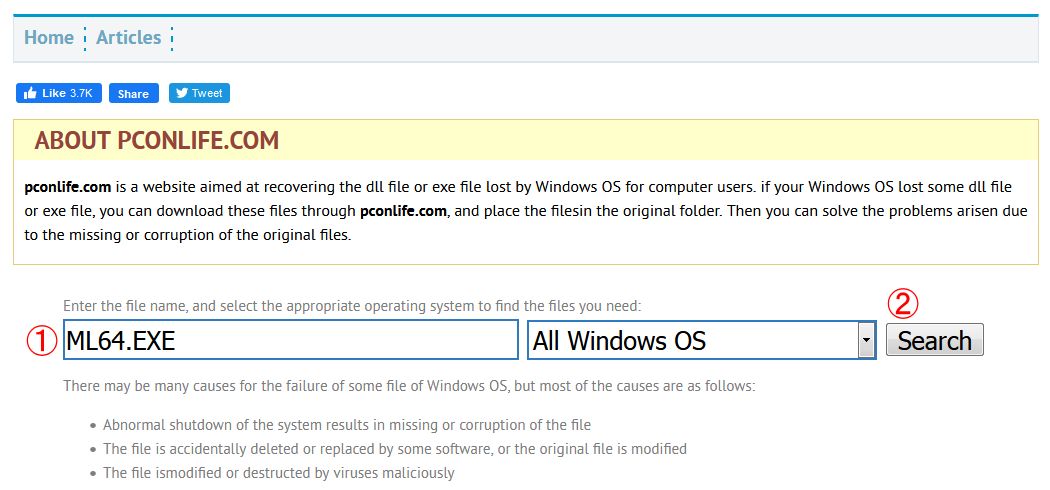Click the 'missing or corruption of the original files' line
This screenshot has width=1050, height=490.
click(x=188, y=236)
